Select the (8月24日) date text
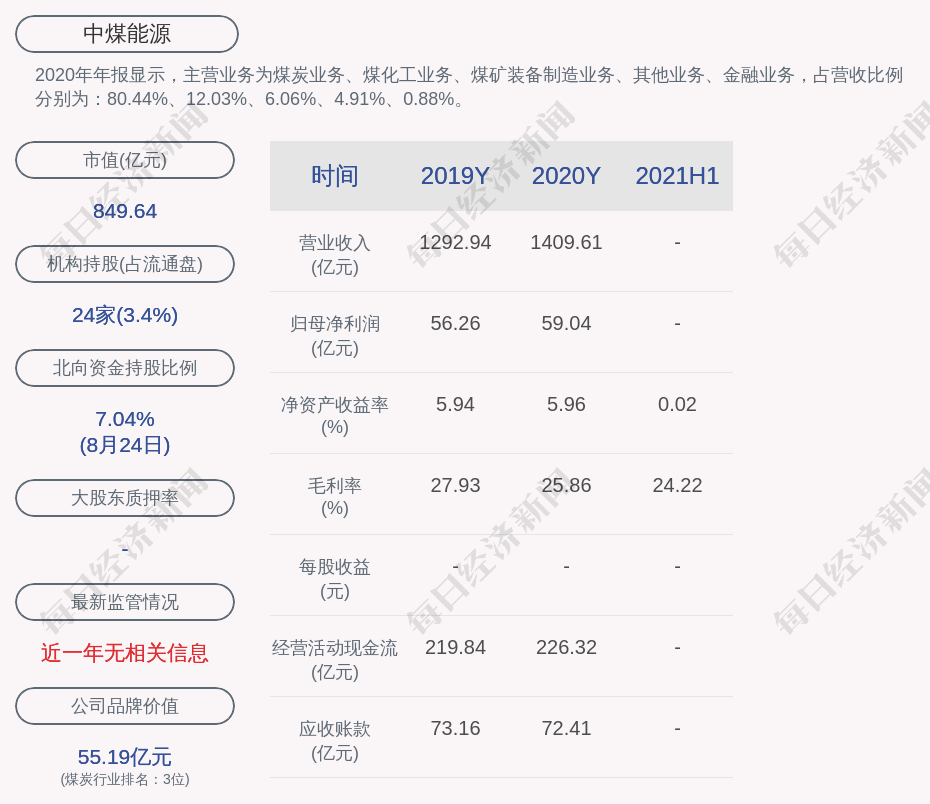Image resolution: width=930 pixels, height=804 pixels. pos(125,445)
